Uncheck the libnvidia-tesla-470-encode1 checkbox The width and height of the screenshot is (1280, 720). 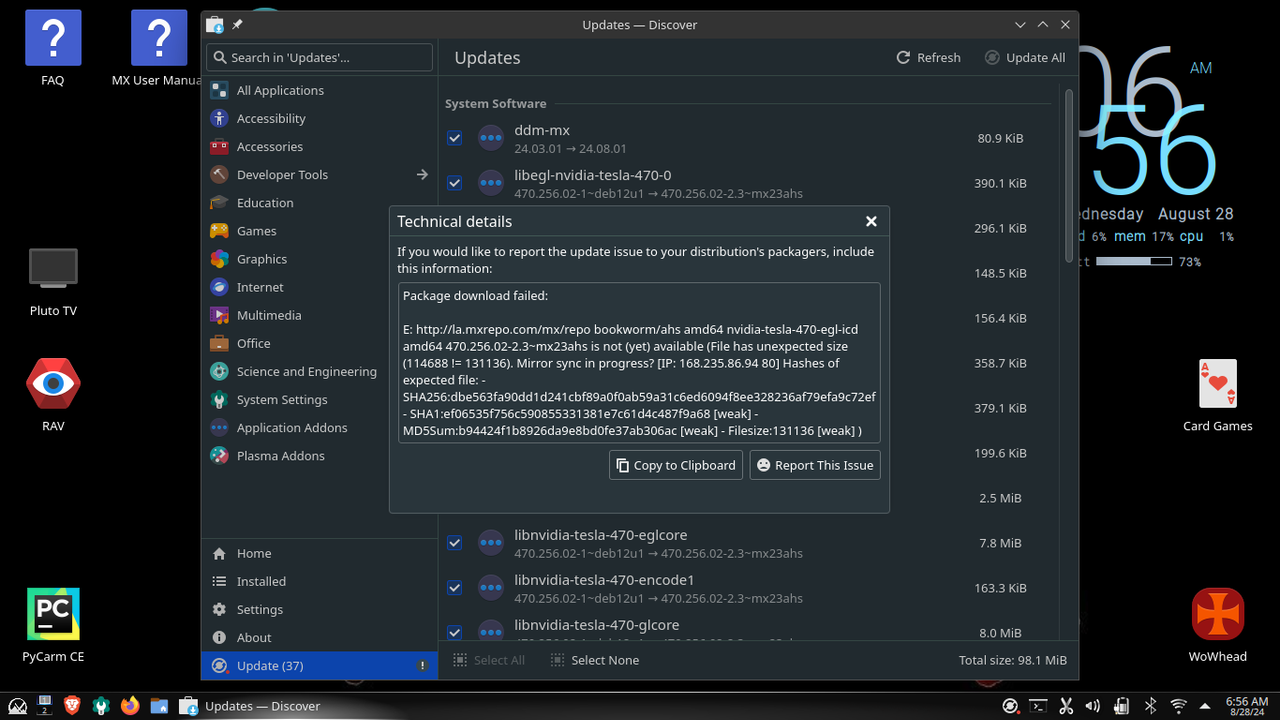point(454,588)
